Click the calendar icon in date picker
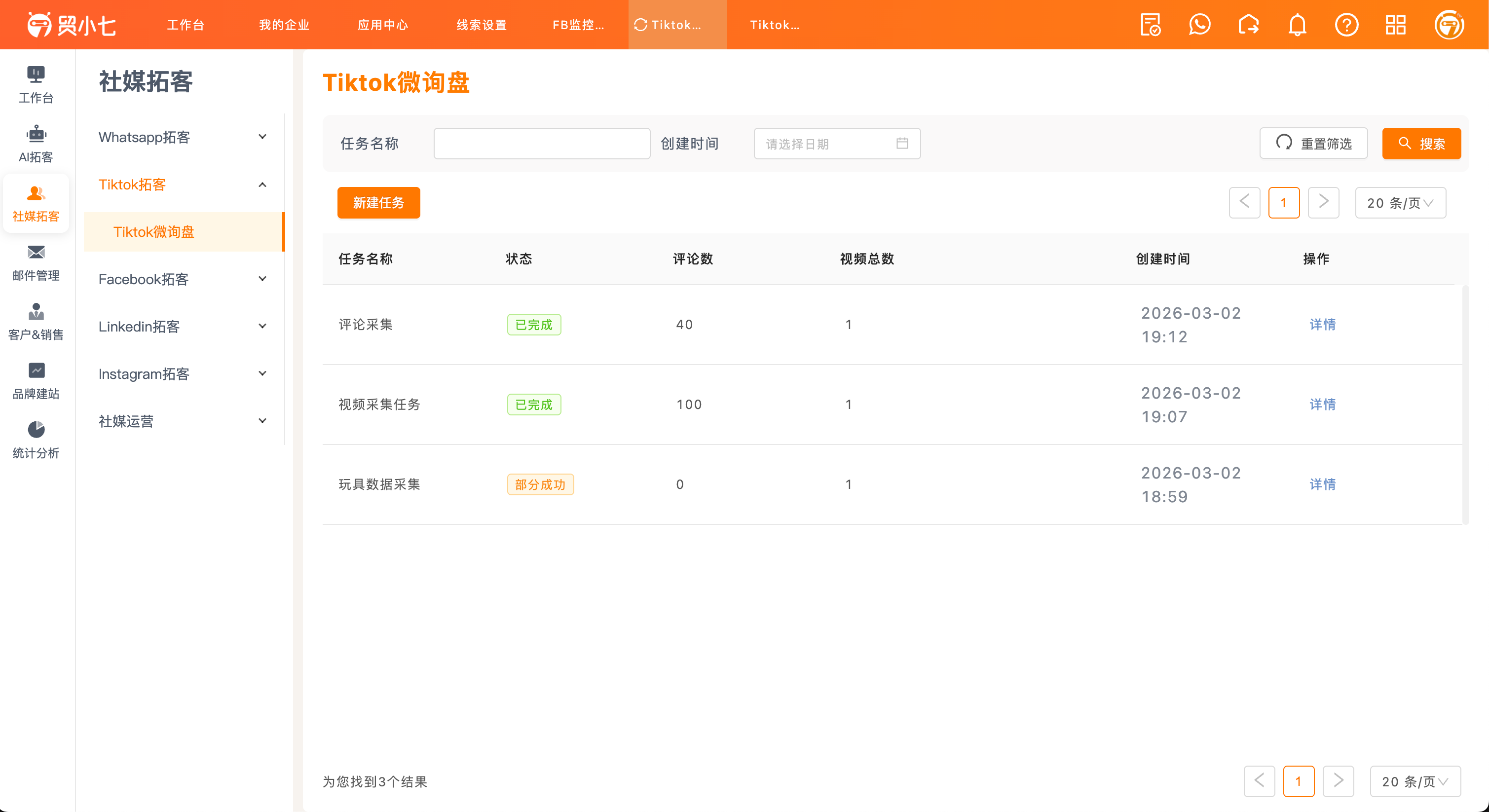Image resolution: width=1489 pixels, height=812 pixels. pyautogui.click(x=902, y=144)
